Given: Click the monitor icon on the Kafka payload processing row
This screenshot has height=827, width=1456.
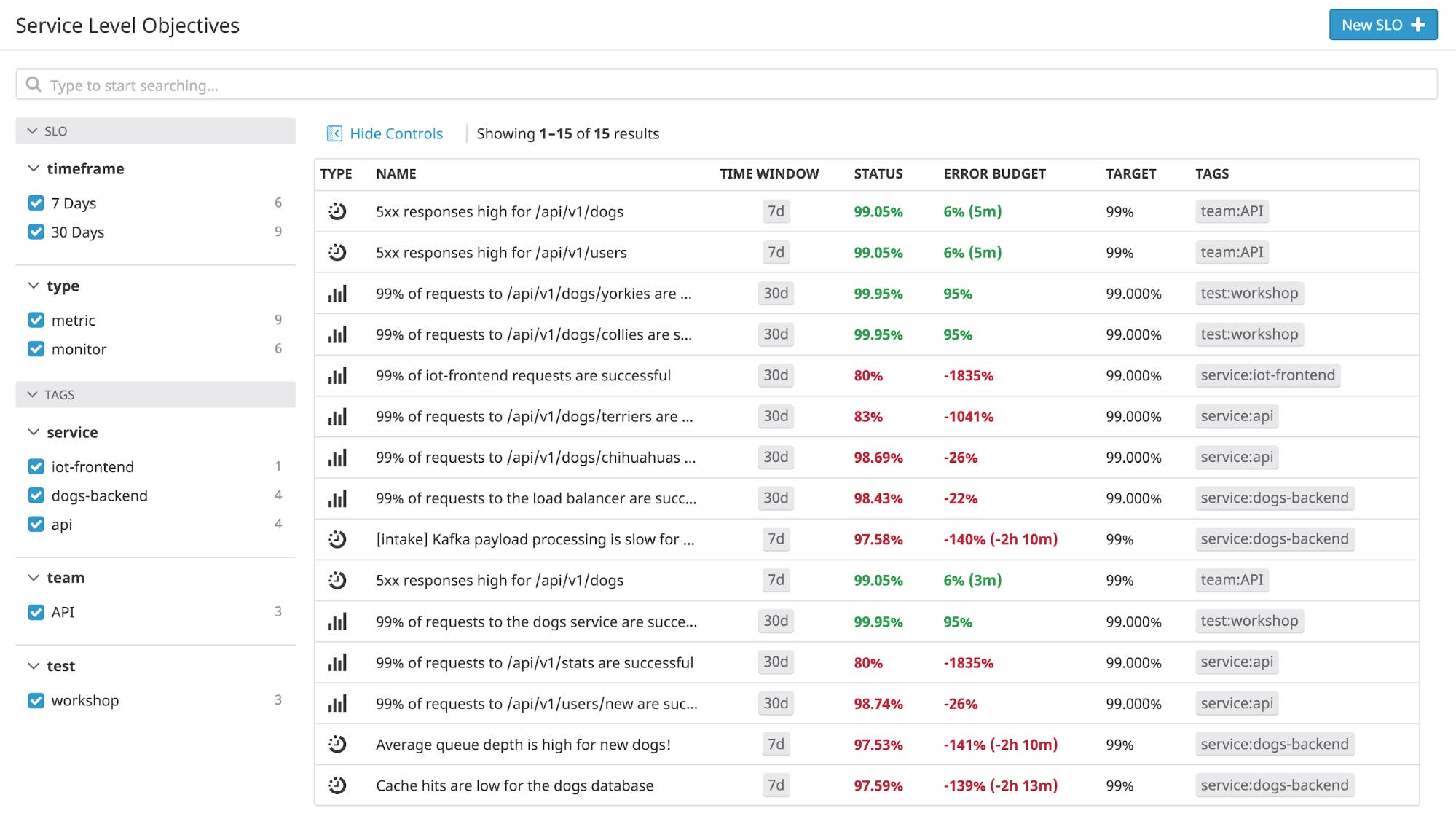Looking at the screenshot, I should (x=338, y=539).
